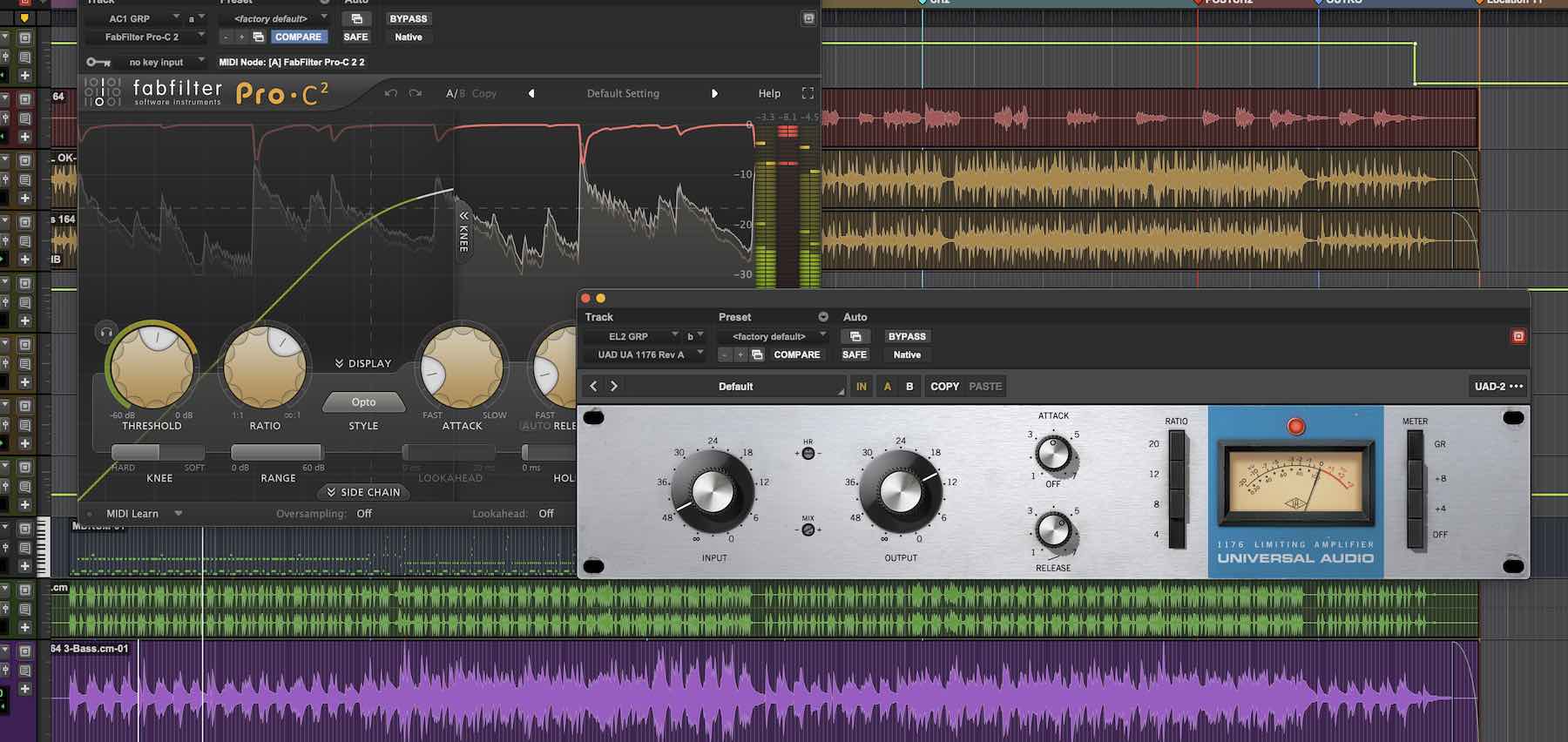Click the Pro-C 2 ratio knob

pyautogui.click(x=266, y=368)
